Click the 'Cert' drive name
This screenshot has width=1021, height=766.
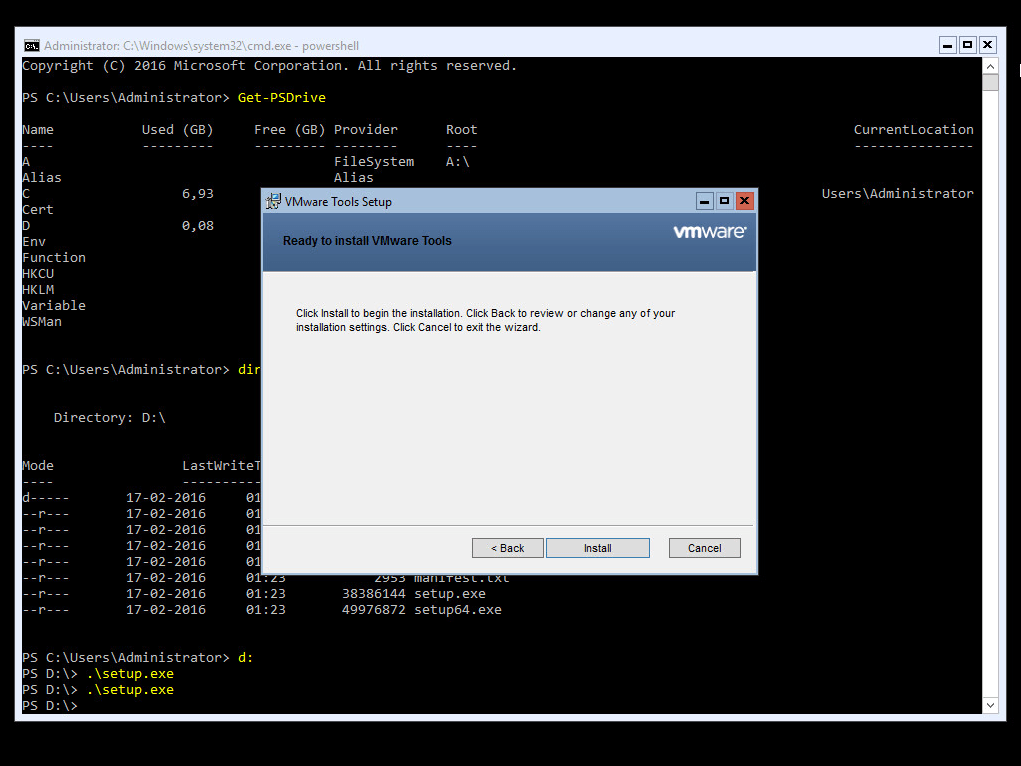(38, 210)
